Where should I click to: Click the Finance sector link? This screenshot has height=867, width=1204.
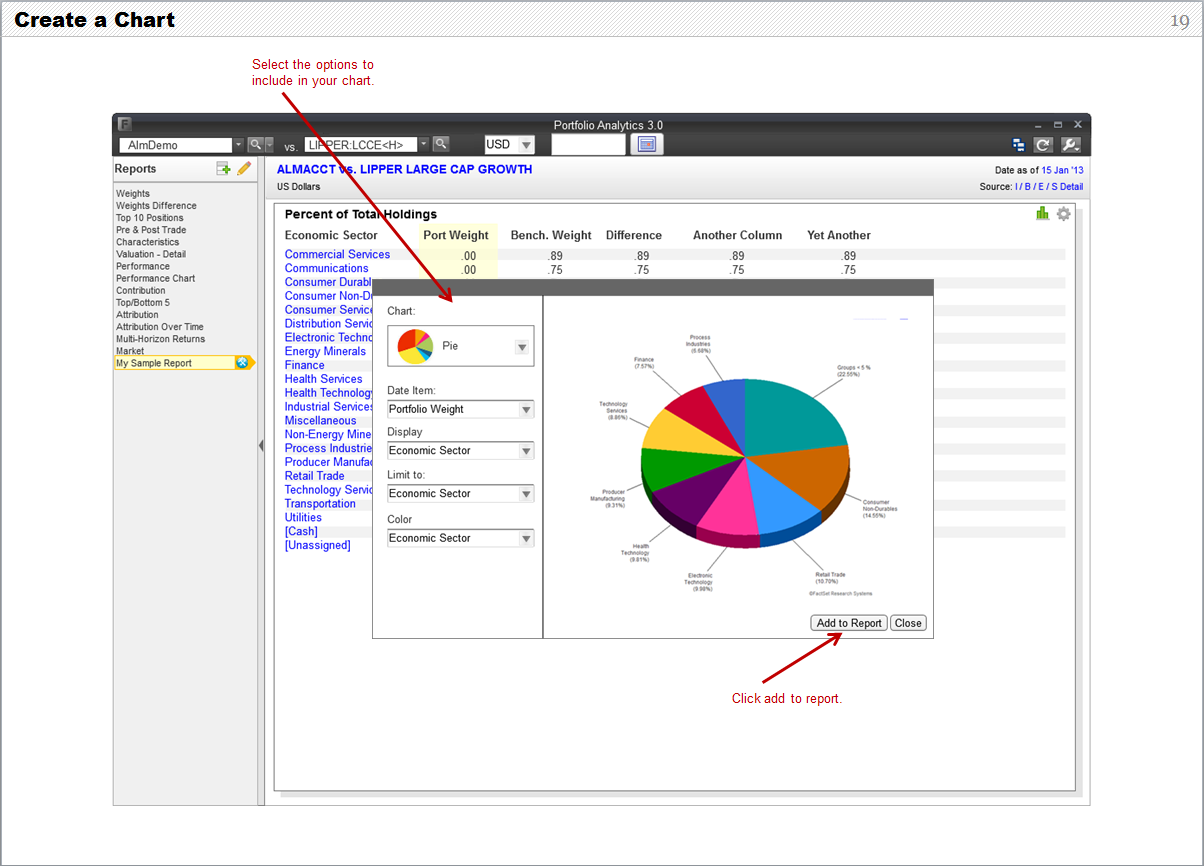tap(304, 365)
